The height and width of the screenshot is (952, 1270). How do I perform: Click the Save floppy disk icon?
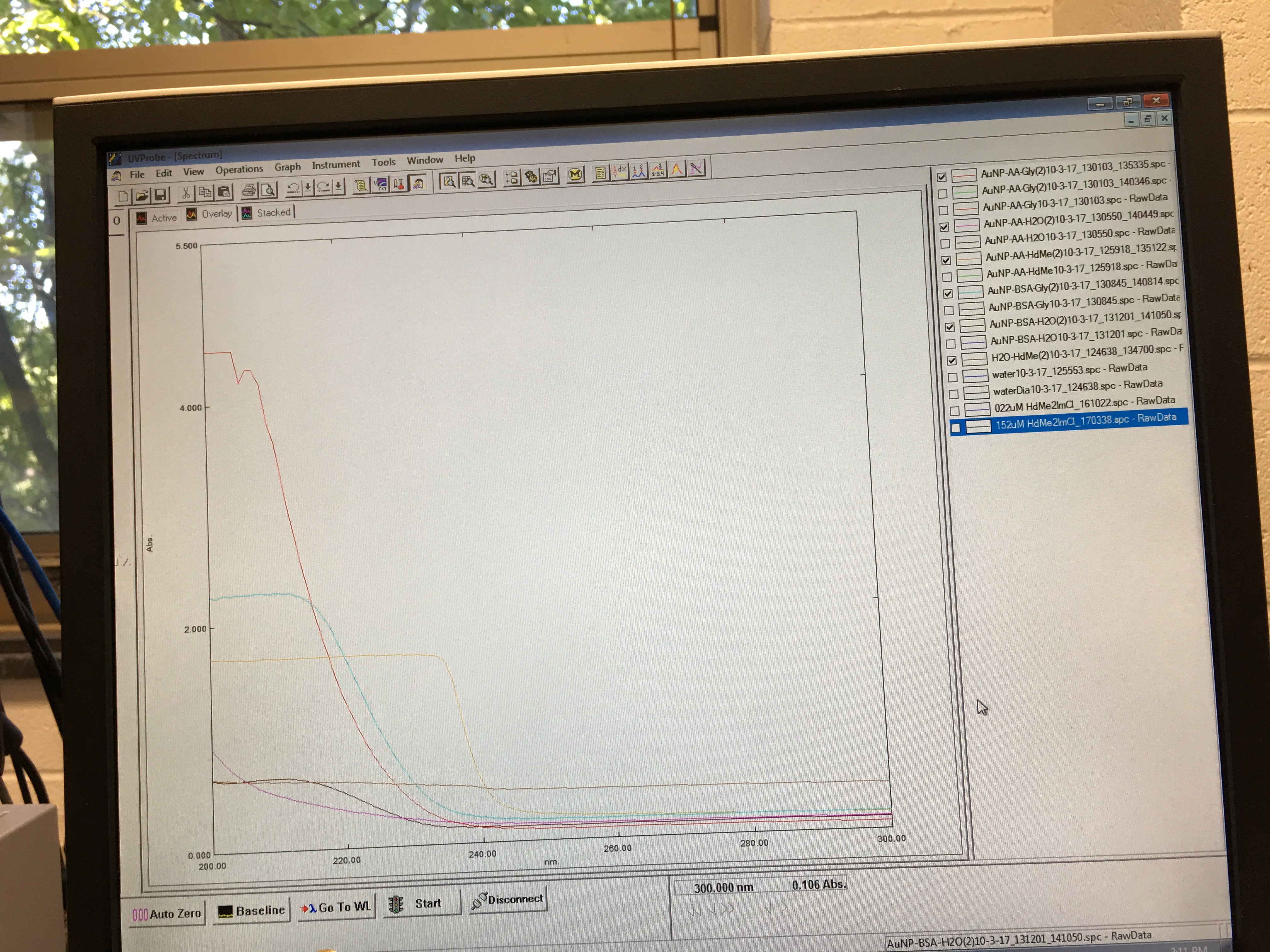[161, 195]
